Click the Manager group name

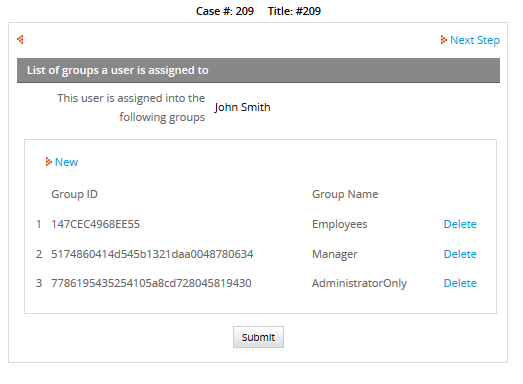coord(335,254)
